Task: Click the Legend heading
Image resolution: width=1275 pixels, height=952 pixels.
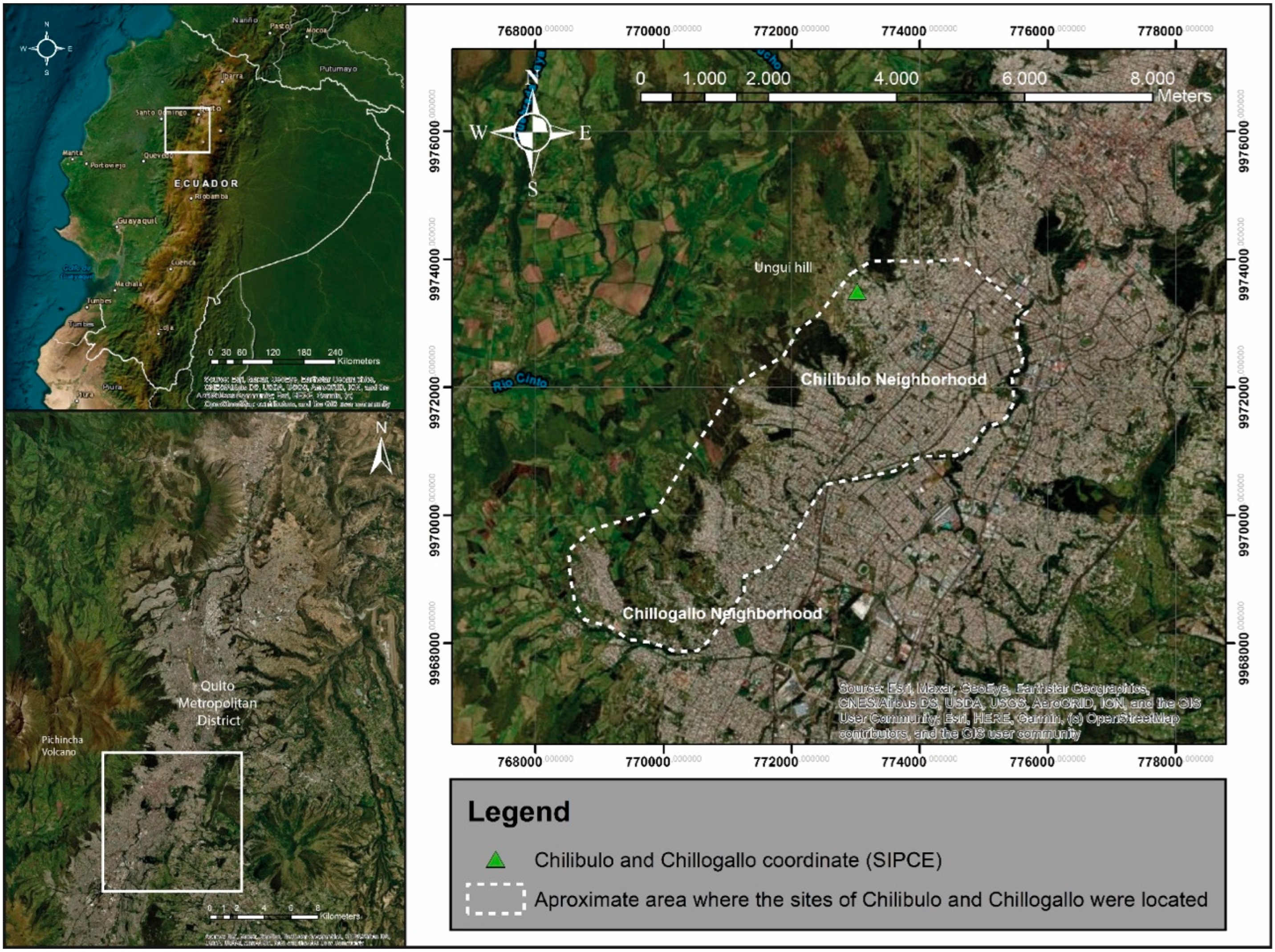Action: pos(519,812)
